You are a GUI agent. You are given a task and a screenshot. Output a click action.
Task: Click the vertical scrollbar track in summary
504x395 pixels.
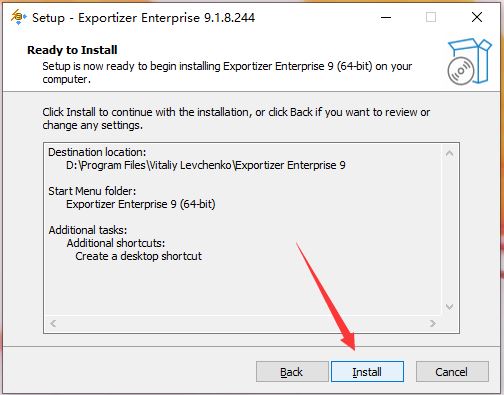[449, 230]
